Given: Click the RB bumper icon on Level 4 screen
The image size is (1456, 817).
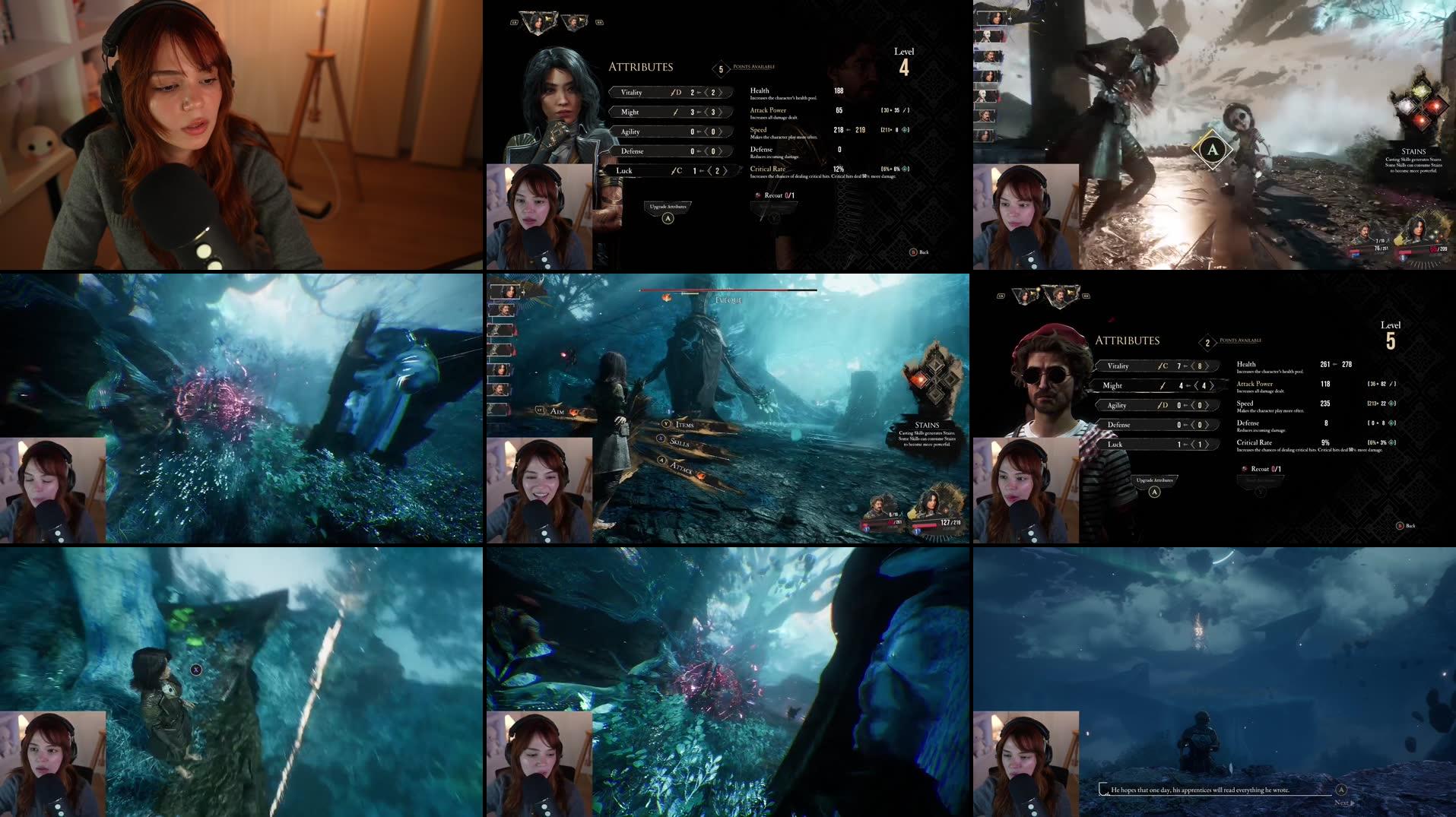Looking at the screenshot, I should [599, 22].
